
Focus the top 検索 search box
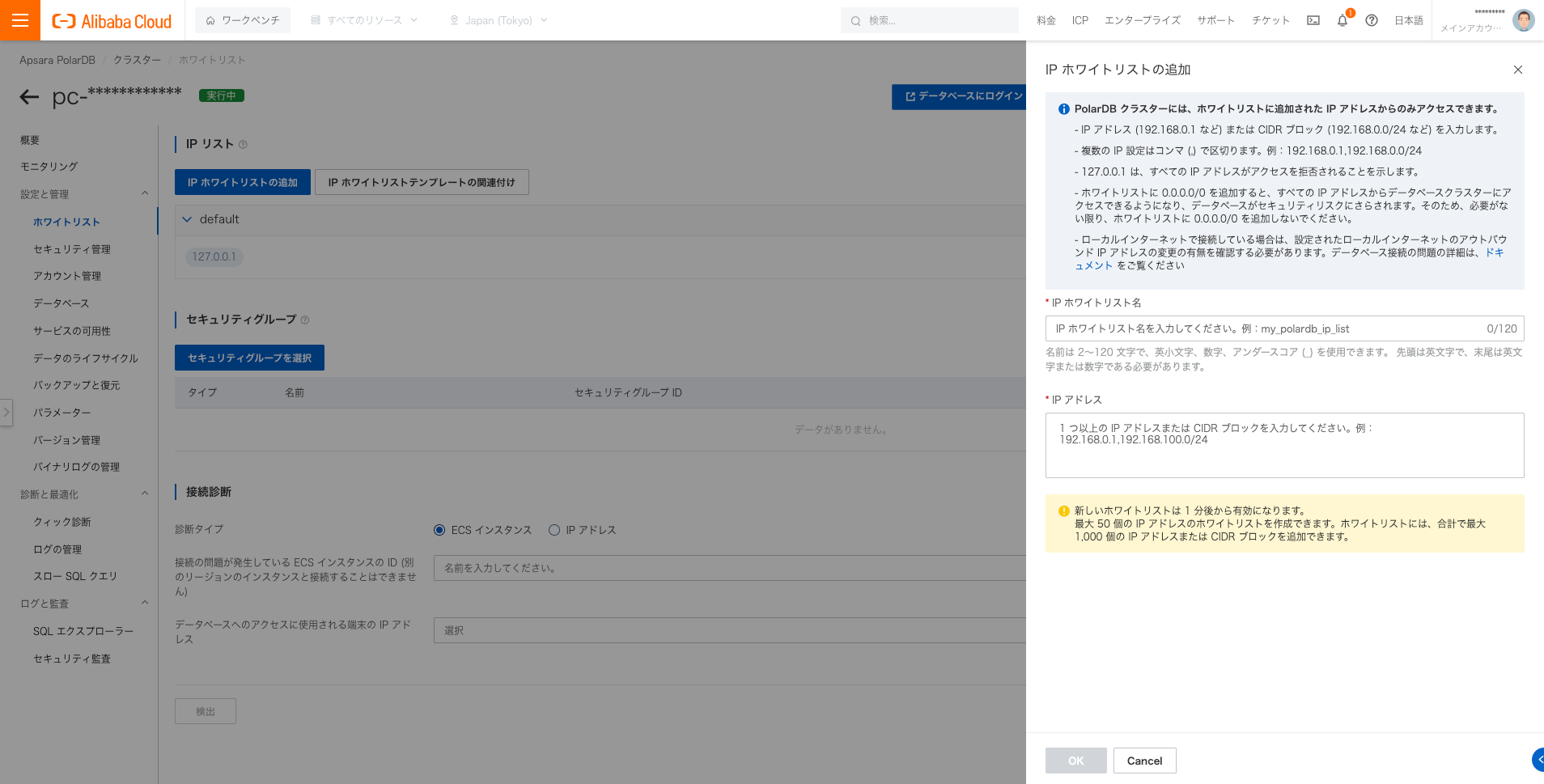tap(930, 20)
